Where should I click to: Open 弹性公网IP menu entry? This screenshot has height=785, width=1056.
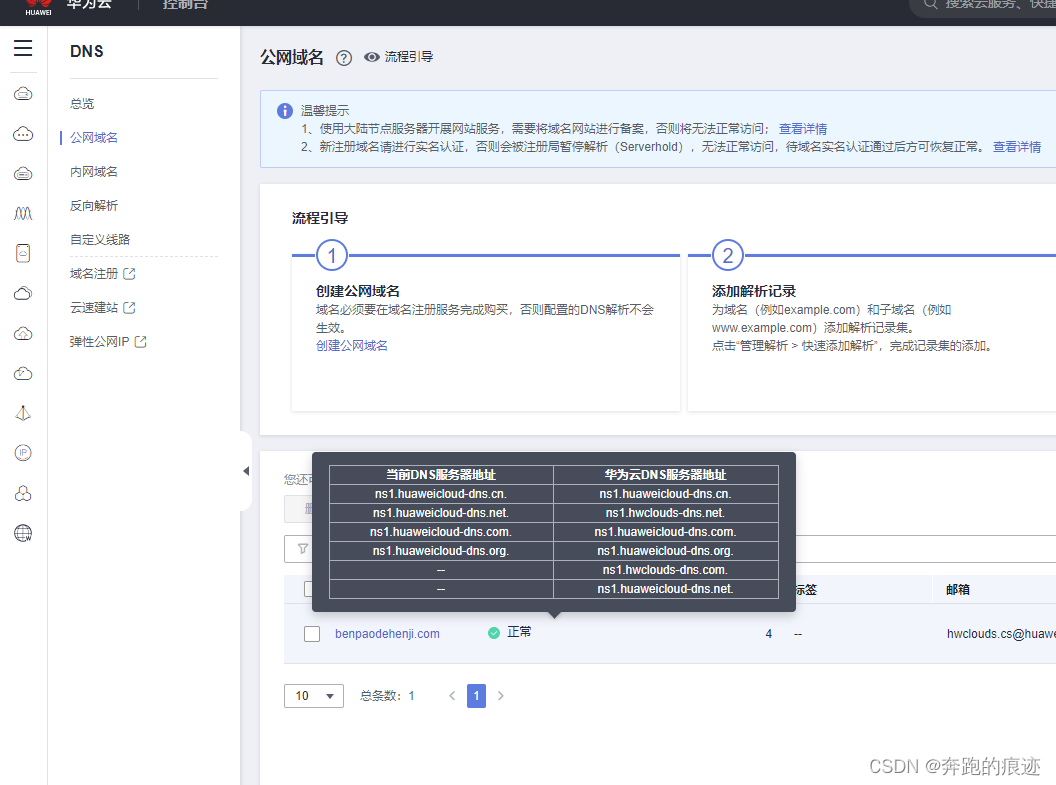coord(99,341)
